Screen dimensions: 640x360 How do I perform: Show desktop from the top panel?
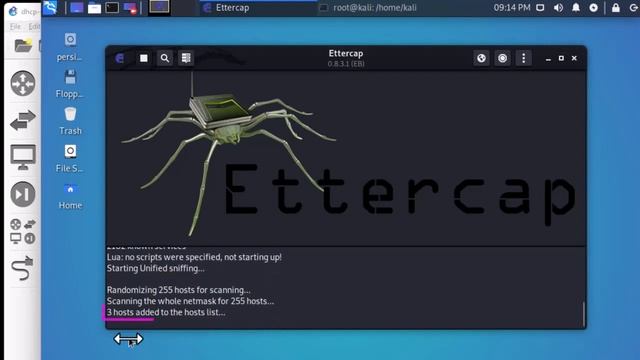coord(77,8)
